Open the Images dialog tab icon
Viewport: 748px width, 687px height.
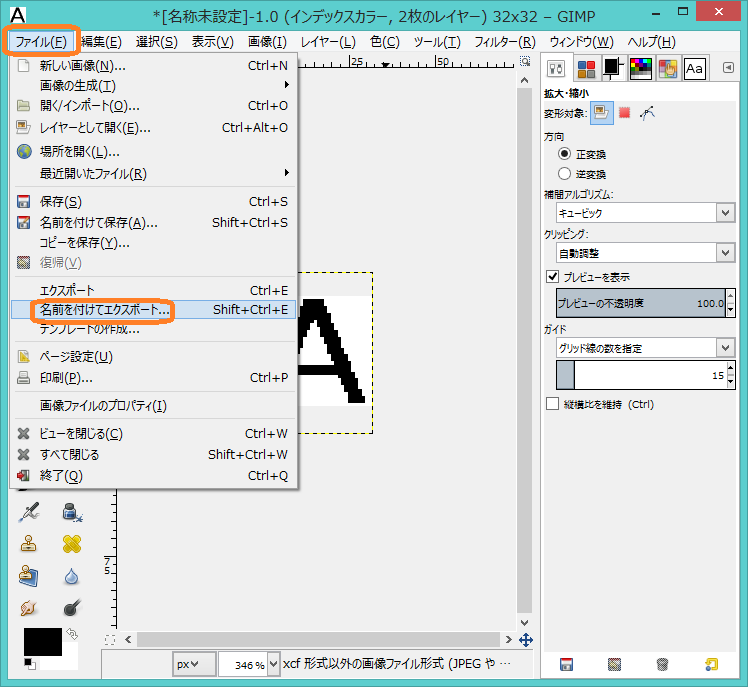tap(668, 69)
